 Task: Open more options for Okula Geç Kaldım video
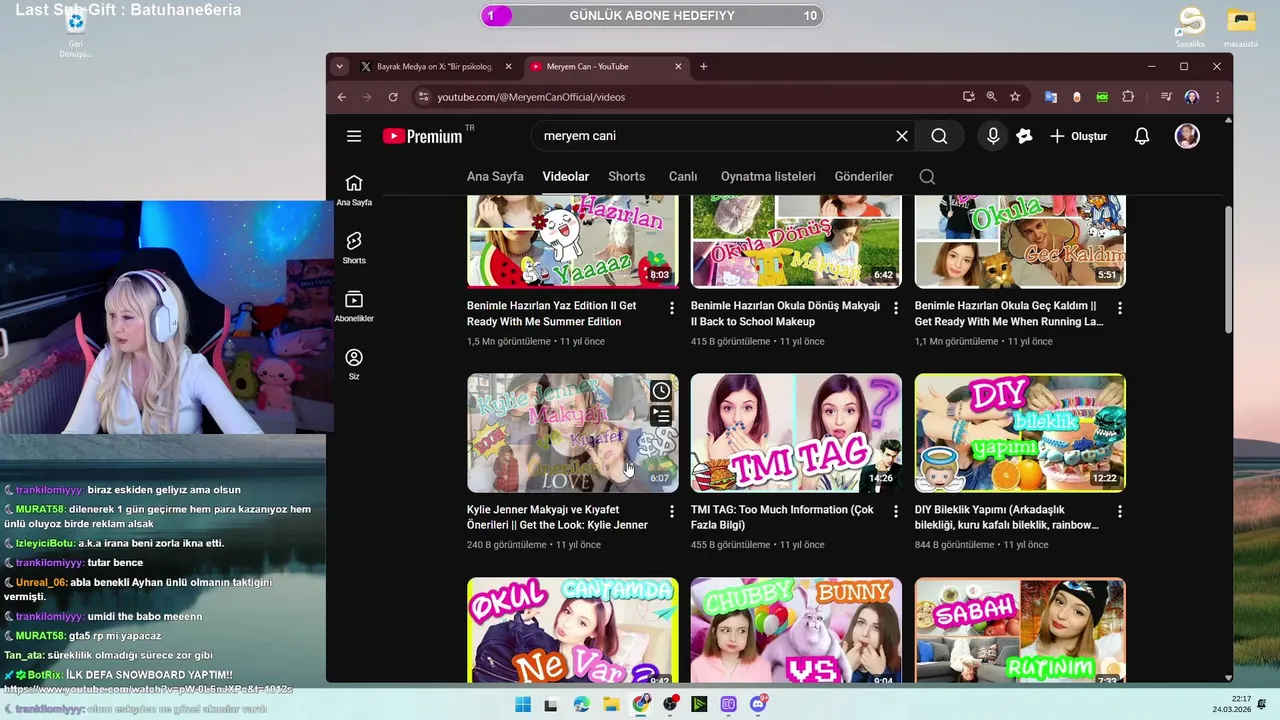(1120, 308)
